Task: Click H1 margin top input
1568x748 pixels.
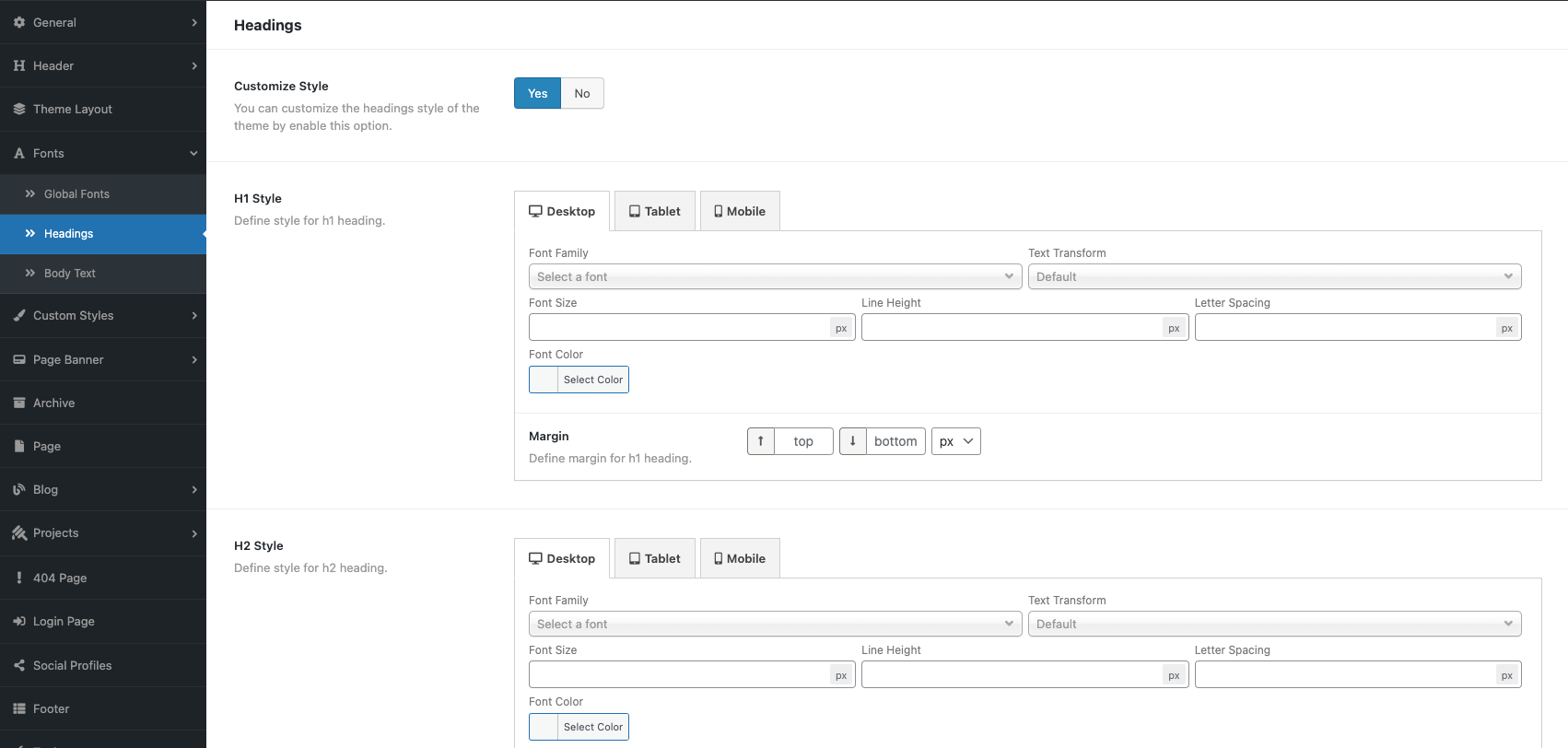Action: click(803, 441)
